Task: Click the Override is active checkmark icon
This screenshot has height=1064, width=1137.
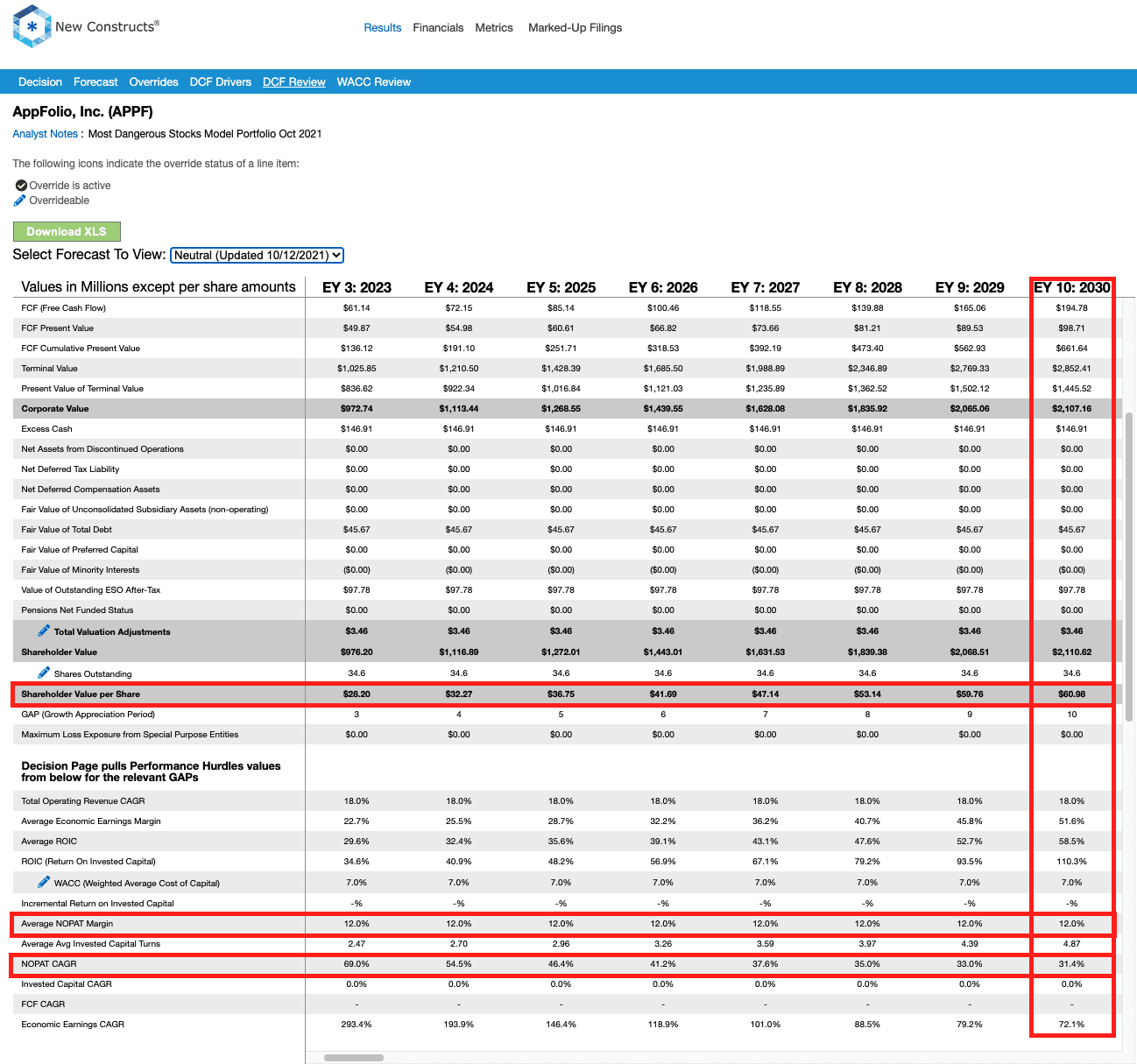Action: pyautogui.click(x=21, y=186)
